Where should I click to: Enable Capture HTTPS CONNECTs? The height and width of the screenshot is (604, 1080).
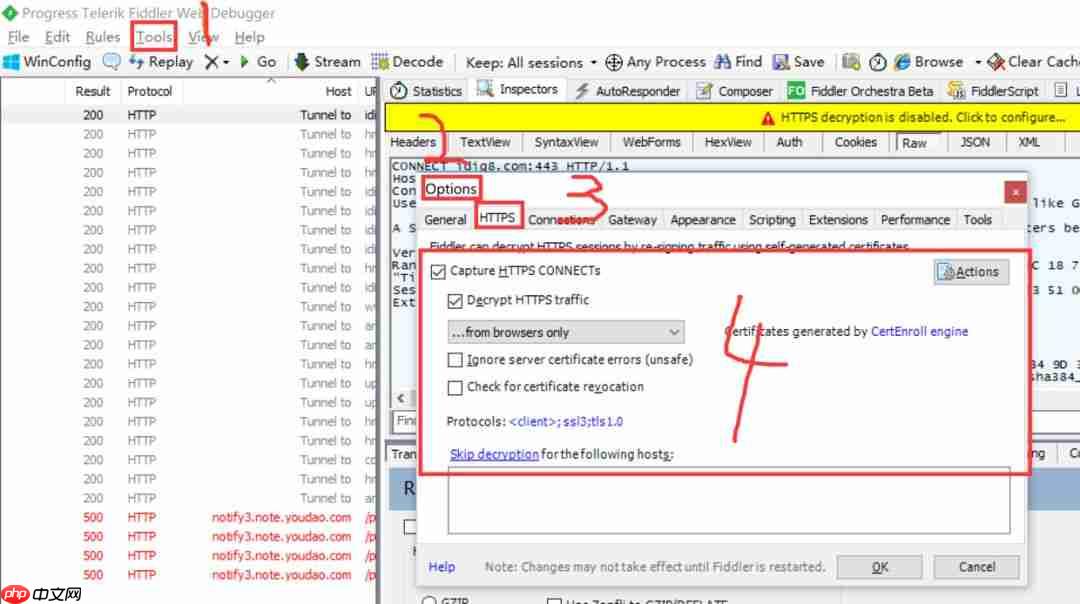(437, 270)
